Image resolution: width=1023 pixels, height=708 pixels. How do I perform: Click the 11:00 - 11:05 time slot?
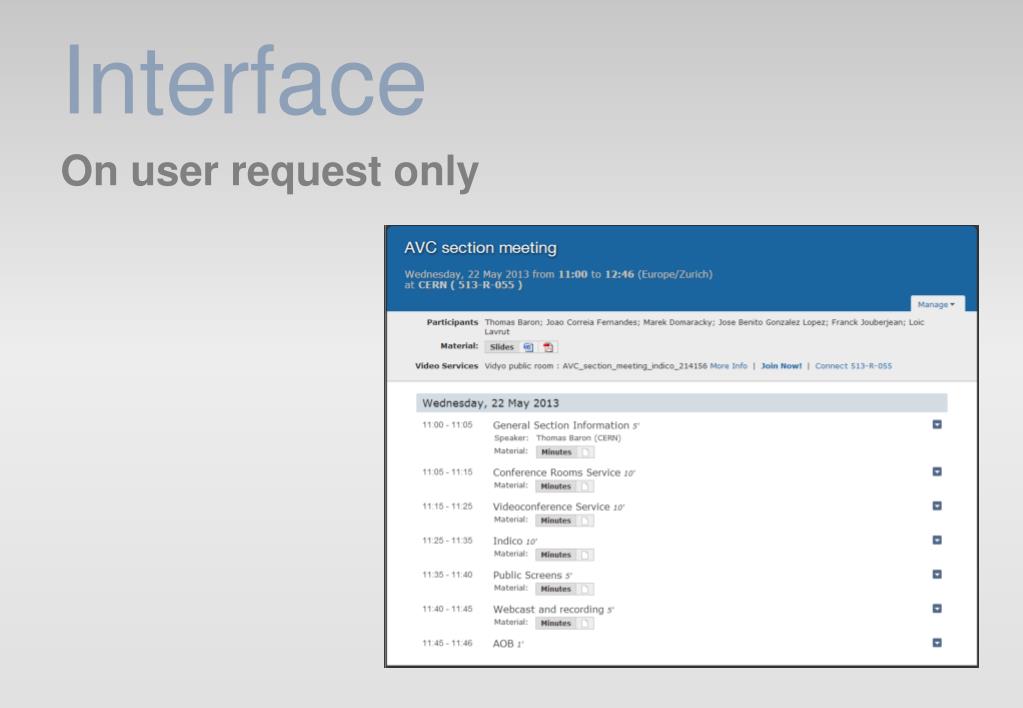click(x=448, y=425)
